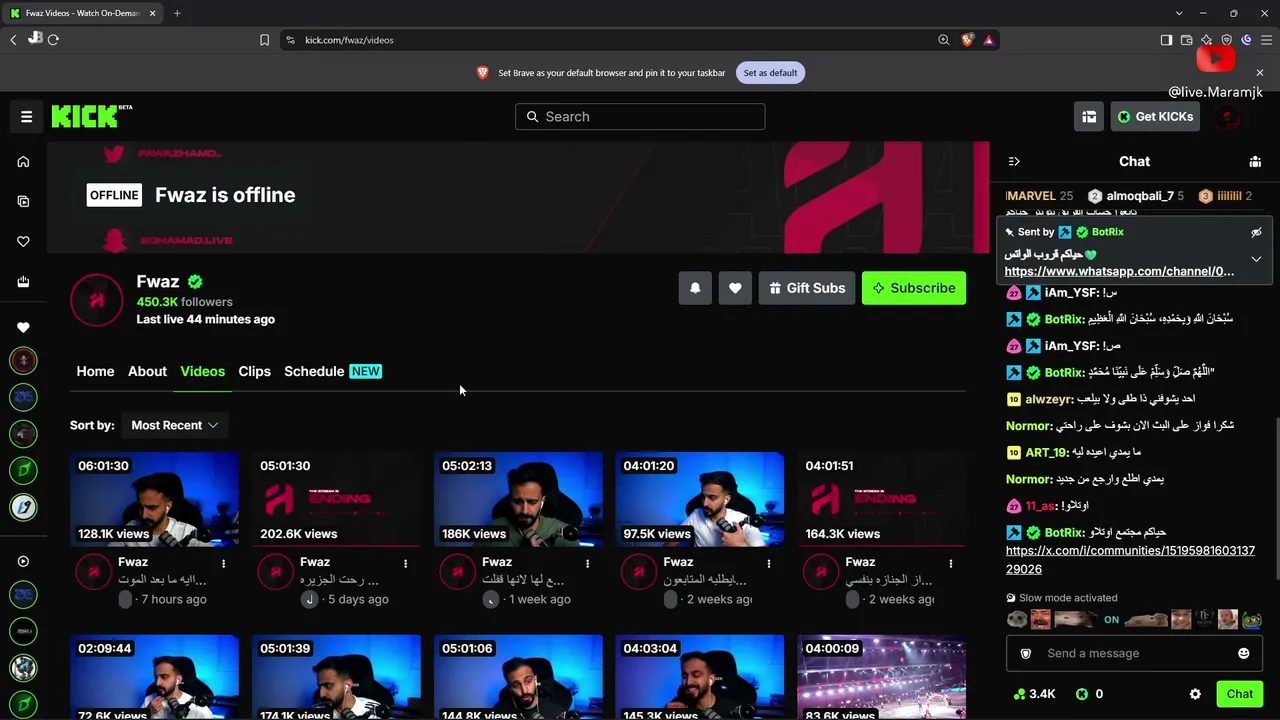The image size is (1280, 720).
Task: Open the Home icon in left sidebar
Action: (23, 162)
